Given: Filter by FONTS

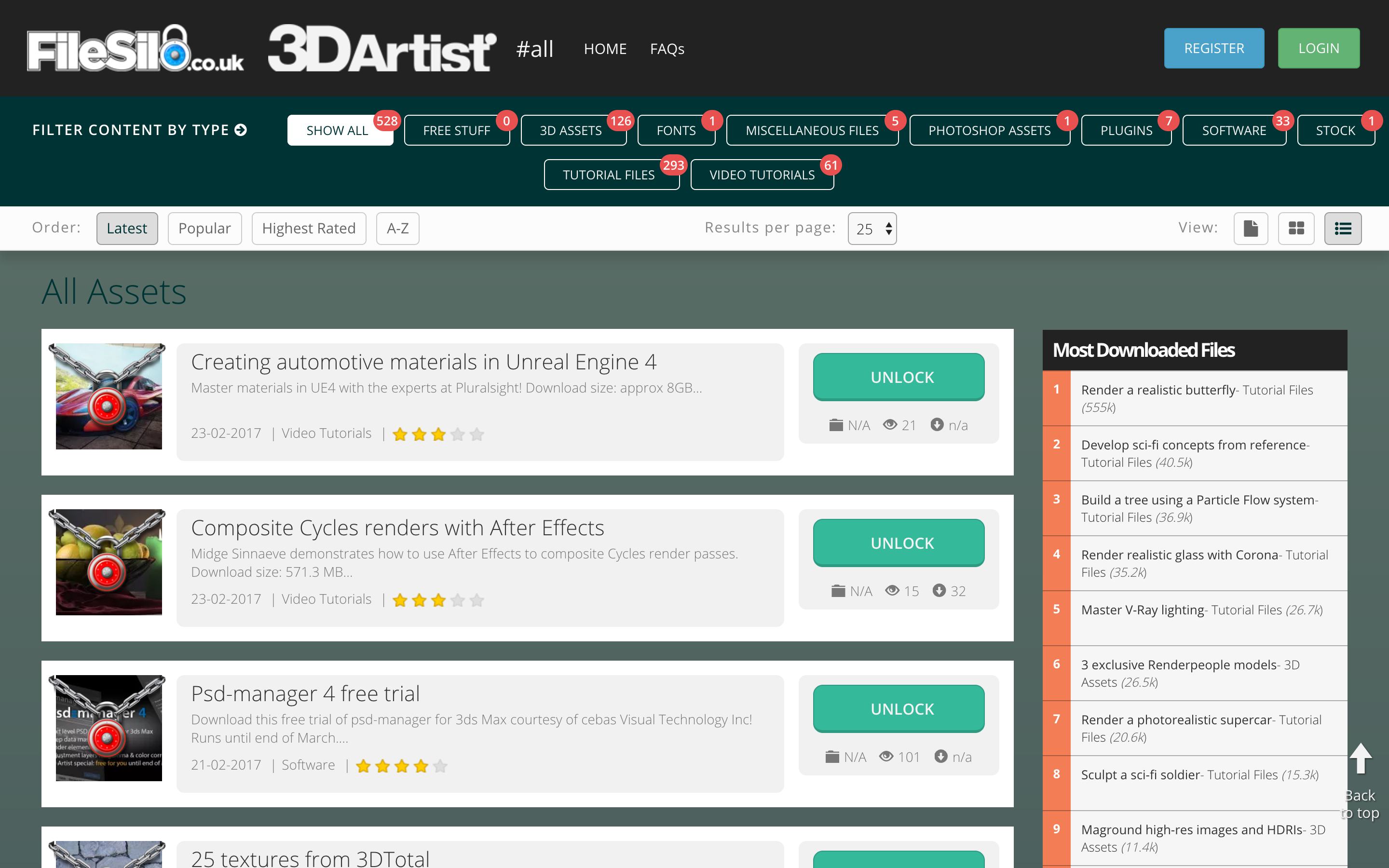Looking at the screenshot, I should (676, 130).
